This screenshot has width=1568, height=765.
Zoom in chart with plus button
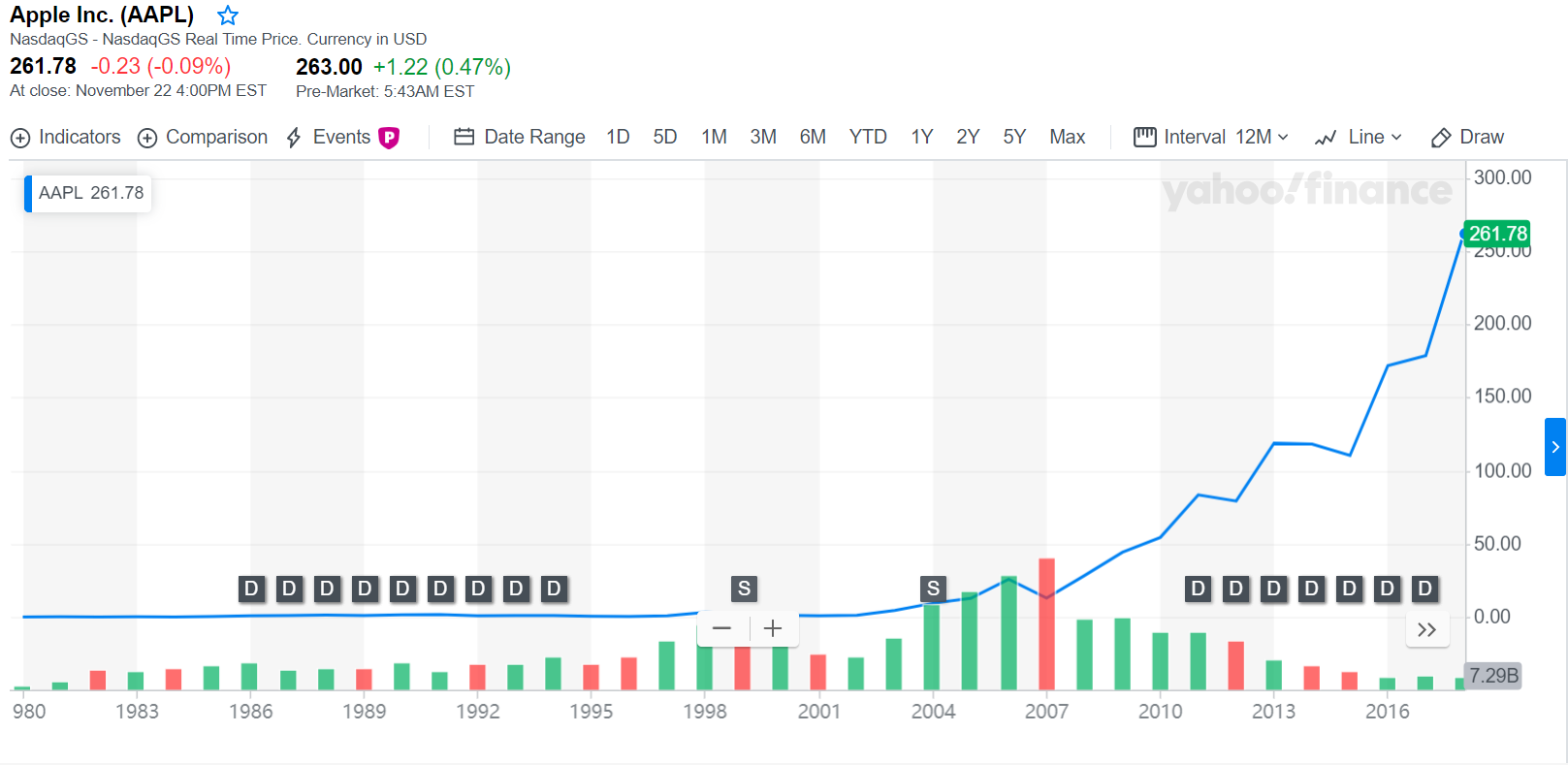click(x=773, y=628)
